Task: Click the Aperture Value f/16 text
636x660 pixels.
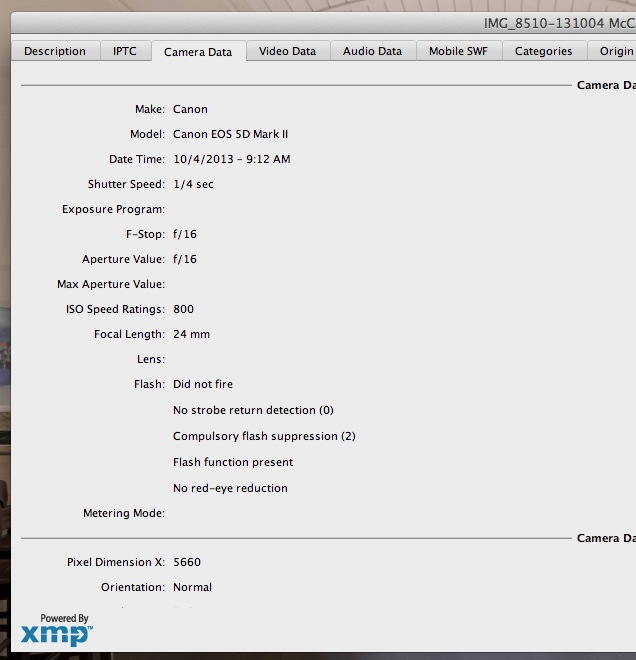Action: [185, 259]
